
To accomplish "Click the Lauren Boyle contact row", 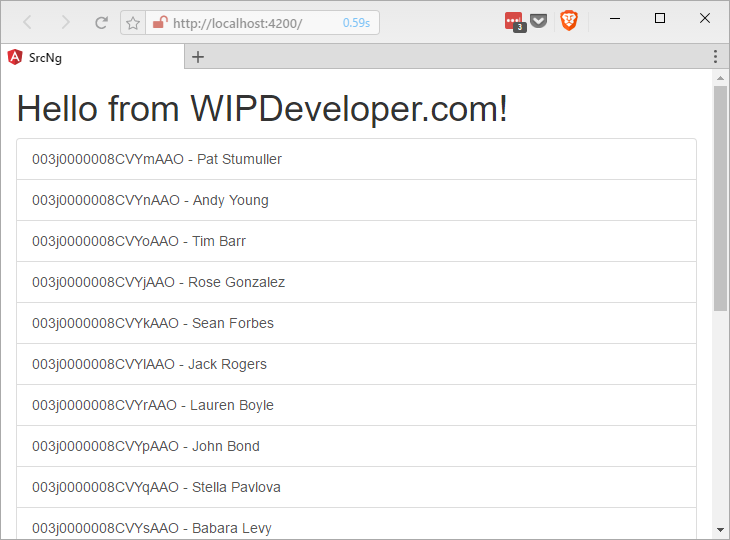I will click(x=357, y=405).
